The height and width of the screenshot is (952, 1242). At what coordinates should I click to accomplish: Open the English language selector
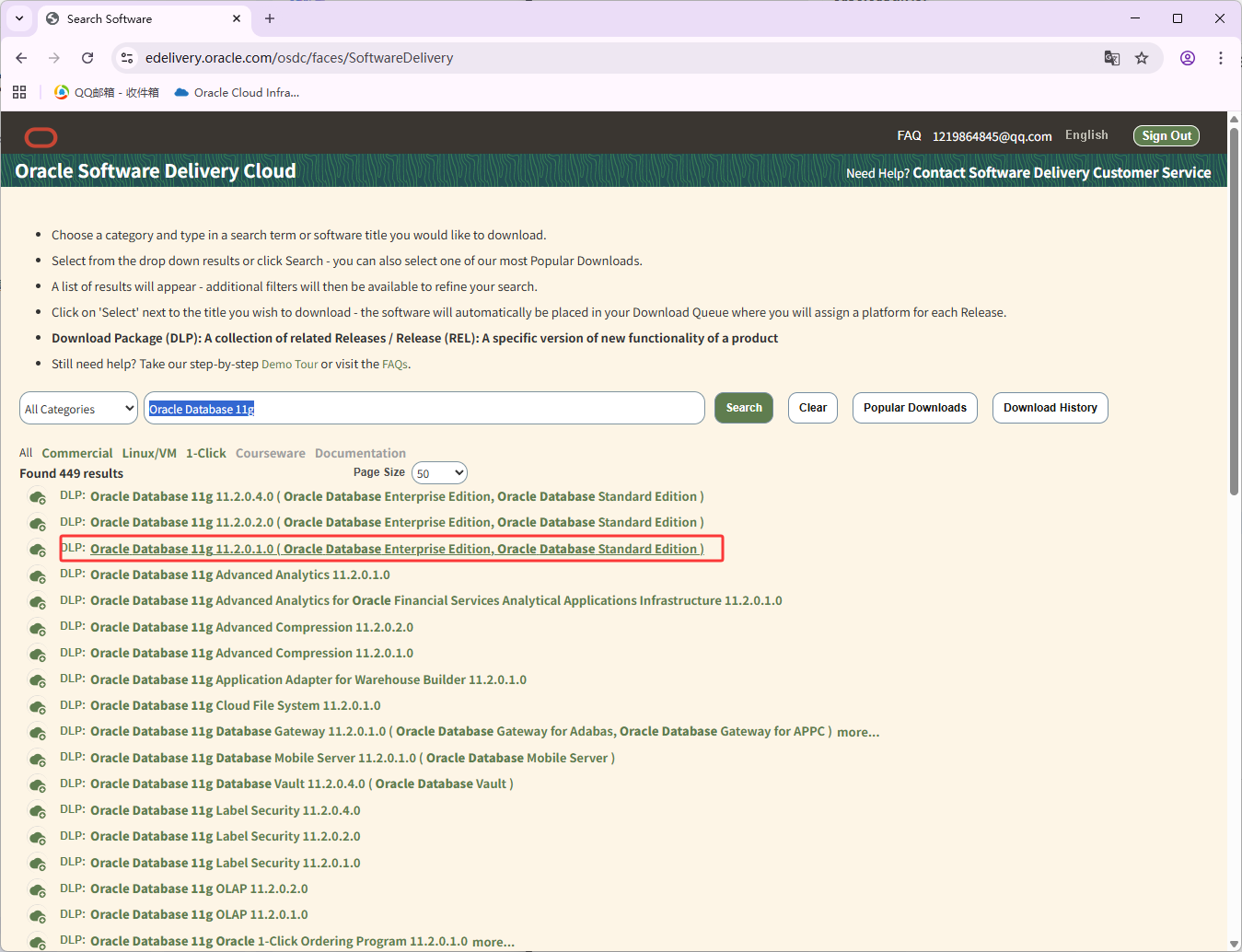1086,134
